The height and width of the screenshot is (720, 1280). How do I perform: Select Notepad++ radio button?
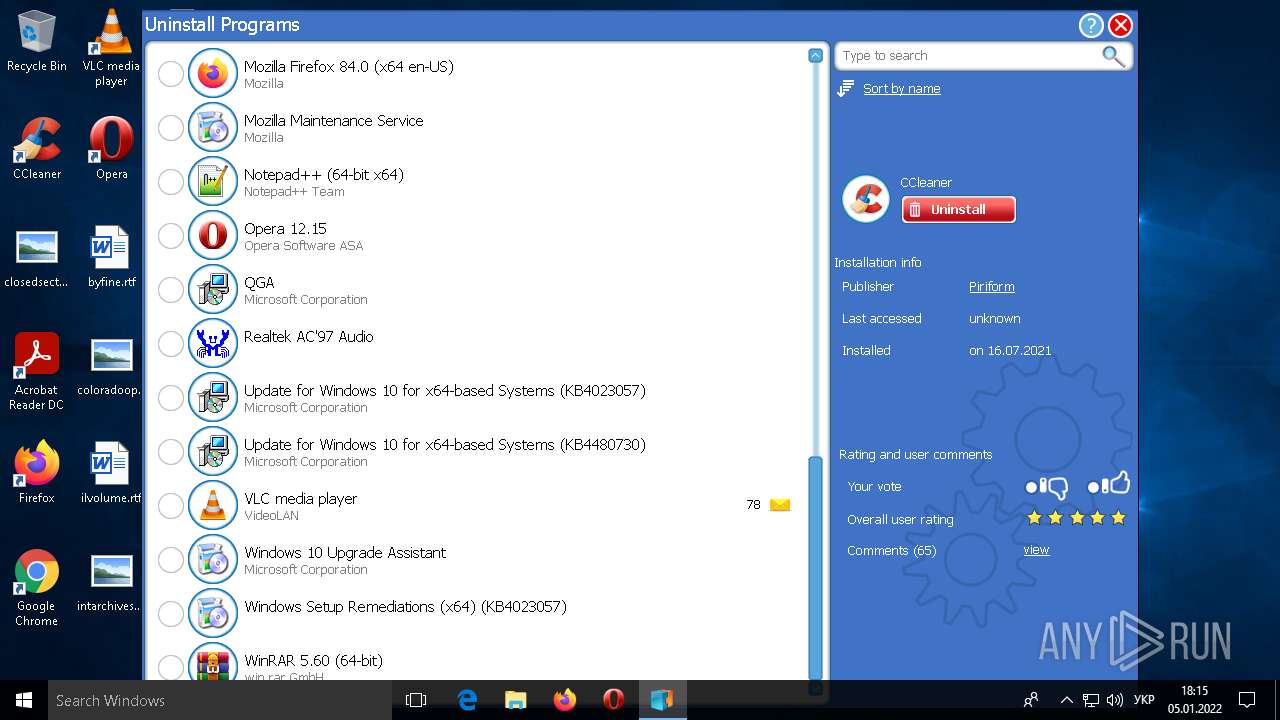[171, 182]
